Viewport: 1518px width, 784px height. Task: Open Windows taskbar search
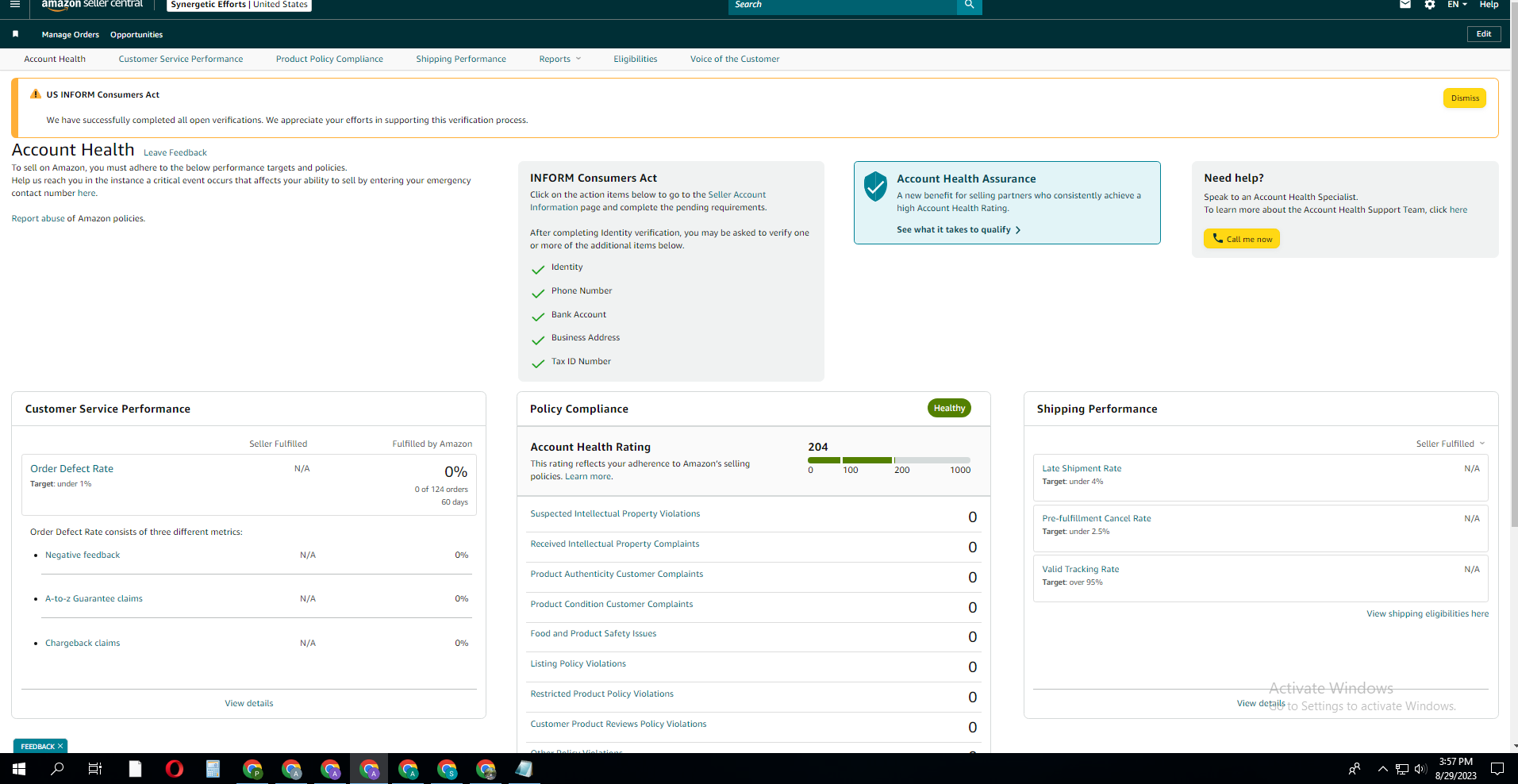57,769
